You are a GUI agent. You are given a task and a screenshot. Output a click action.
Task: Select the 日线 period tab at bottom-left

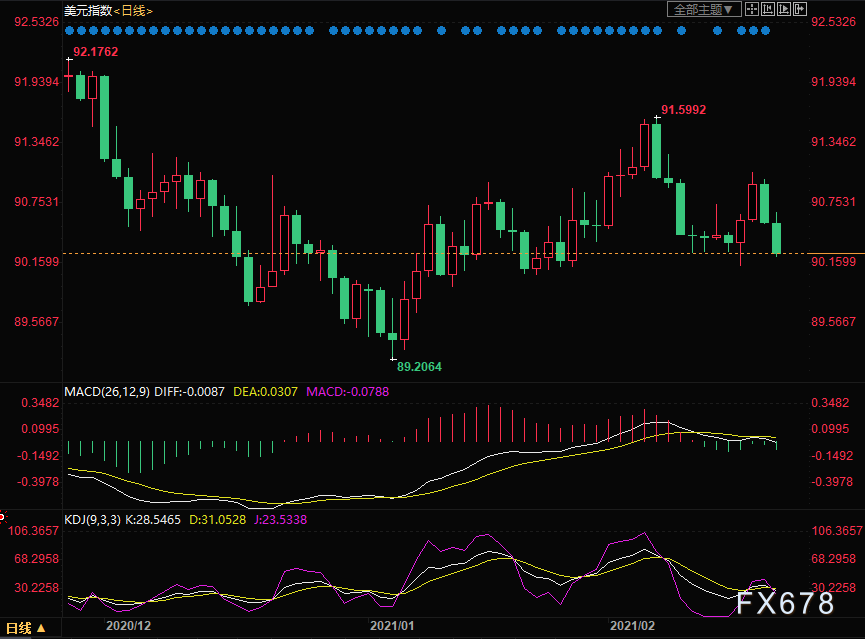(25, 628)
